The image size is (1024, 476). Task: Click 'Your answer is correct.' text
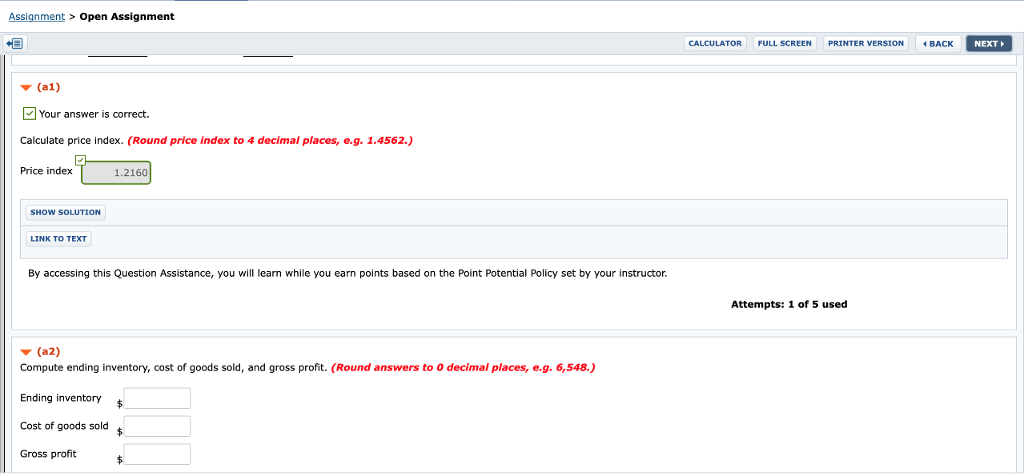[94, 114]
